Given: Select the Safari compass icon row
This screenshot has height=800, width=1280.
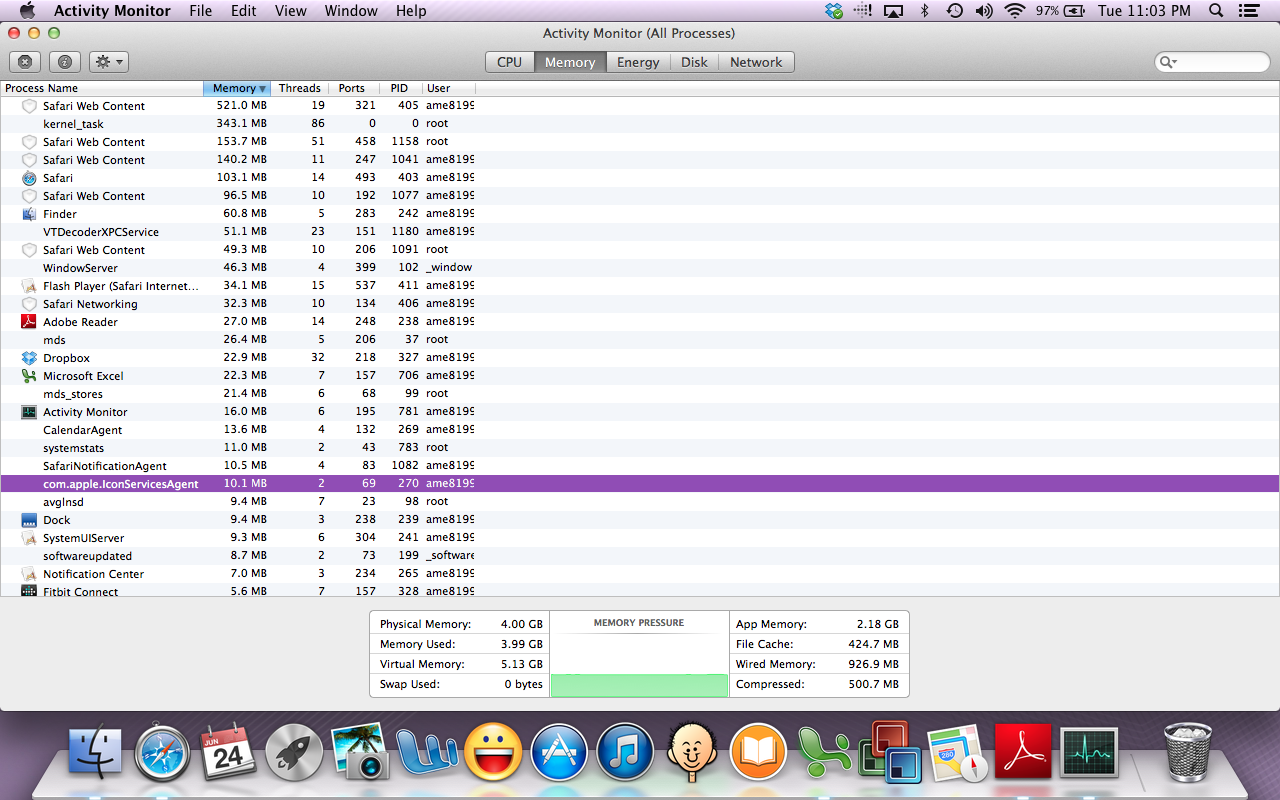Looking at the screenshot, I should pyautogui.click(x=29, y=178).
